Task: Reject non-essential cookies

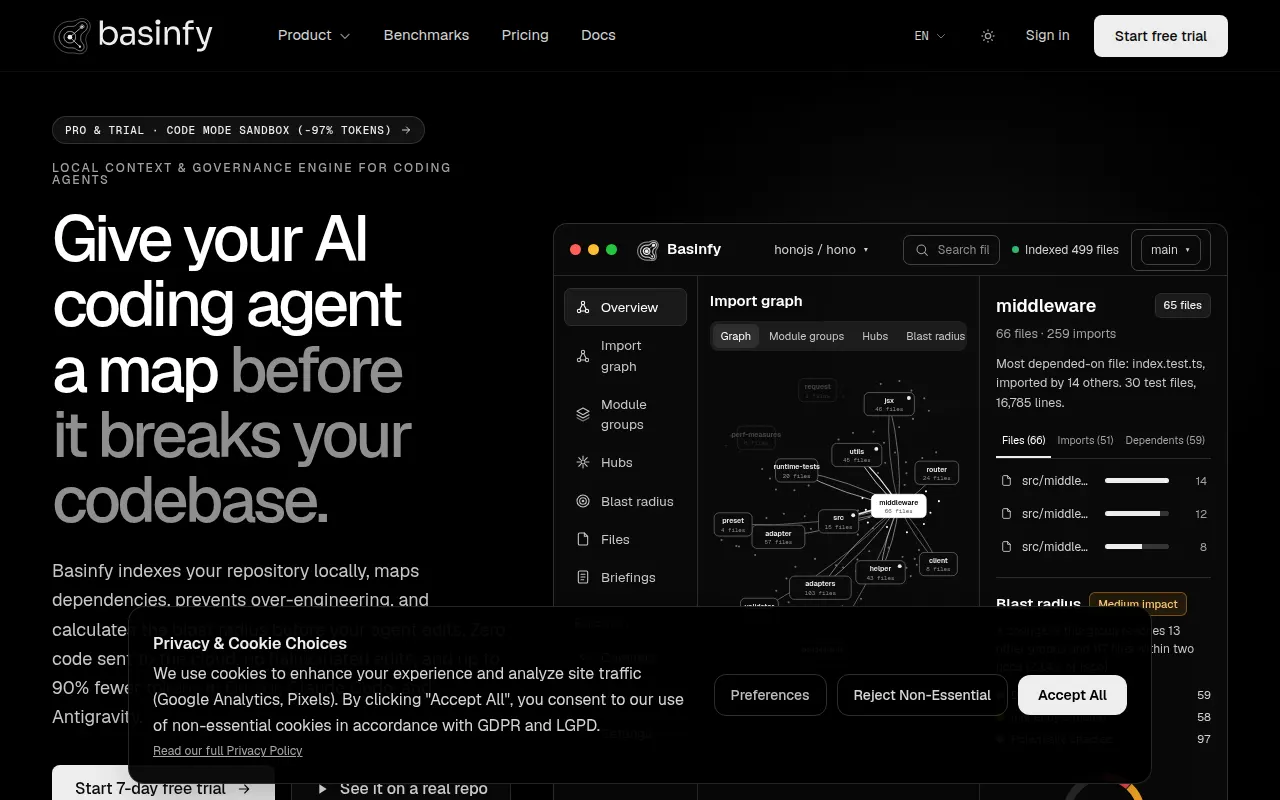Action: (x=922, y=695)
